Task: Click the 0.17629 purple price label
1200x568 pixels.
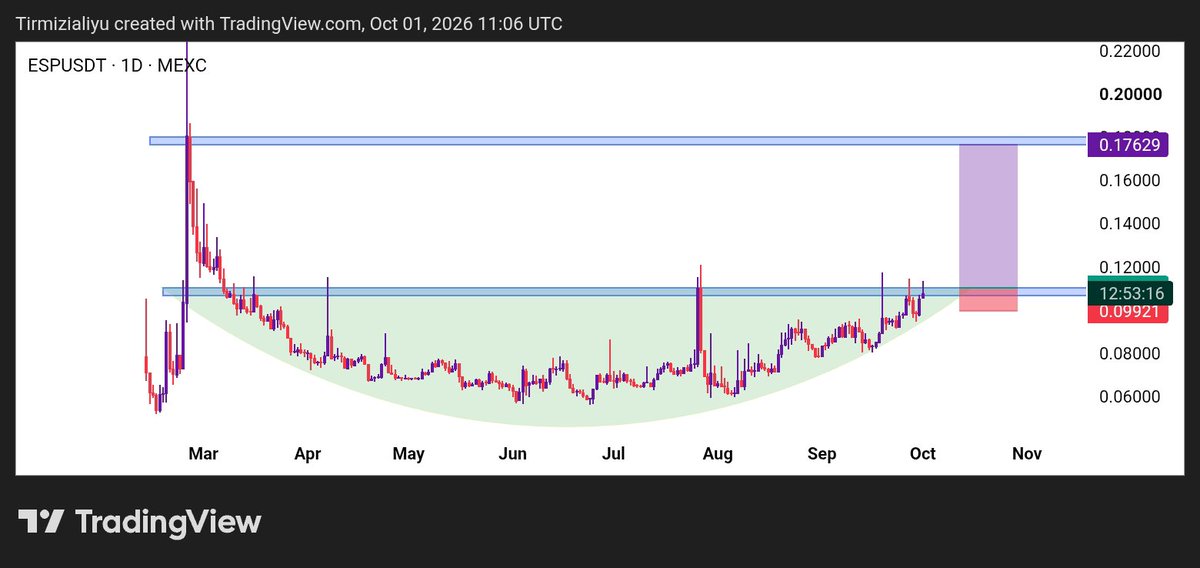Action: (1127, 145)
